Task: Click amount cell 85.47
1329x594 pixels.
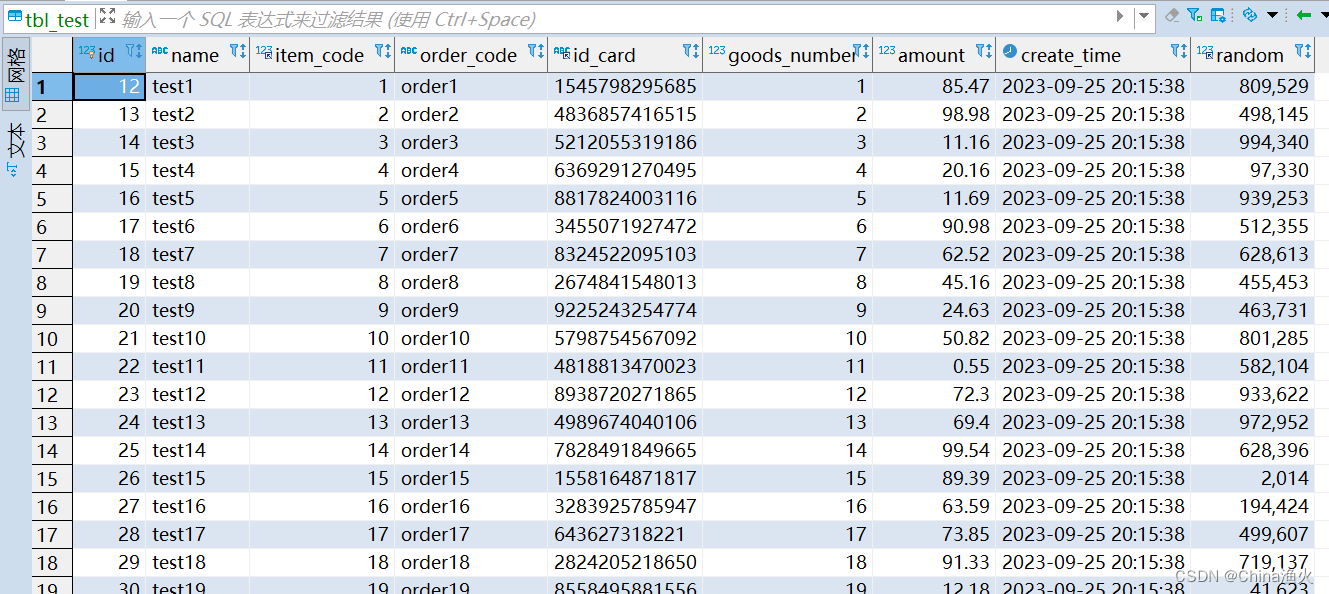Action: point(934,86)
